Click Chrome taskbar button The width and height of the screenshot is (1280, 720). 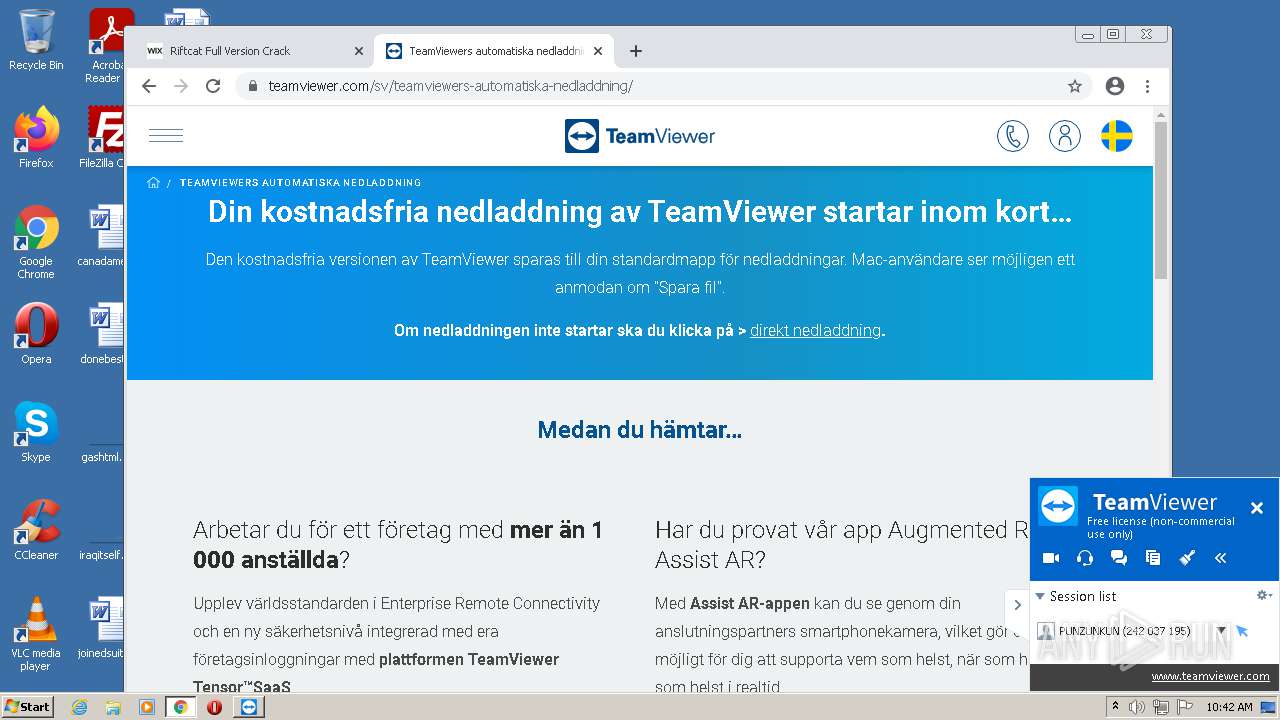pos(181,707)
